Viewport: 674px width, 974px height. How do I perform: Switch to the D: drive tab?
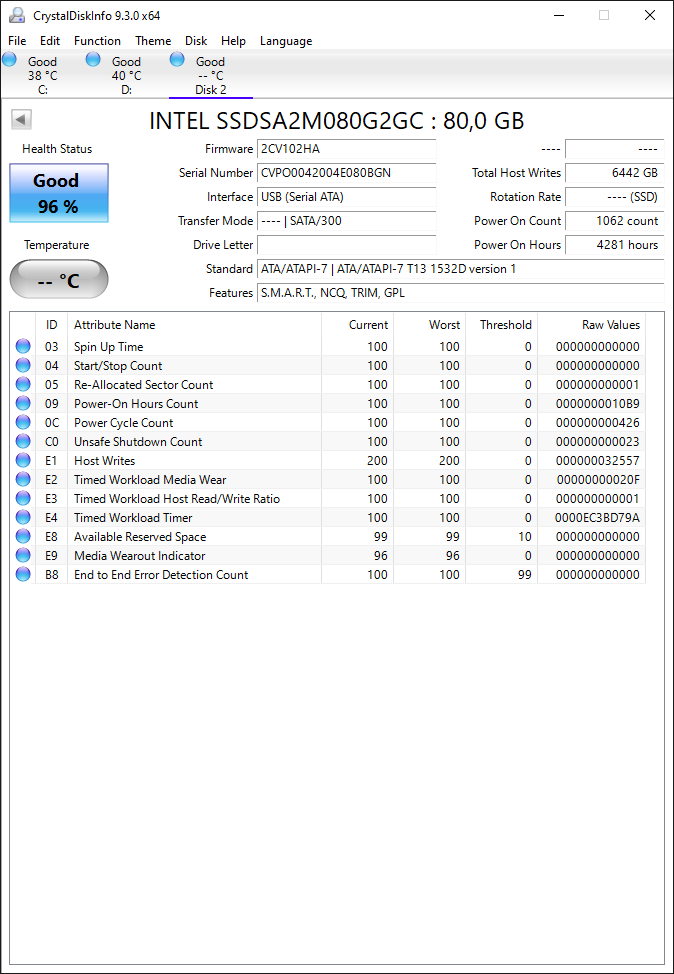[126, 75]
